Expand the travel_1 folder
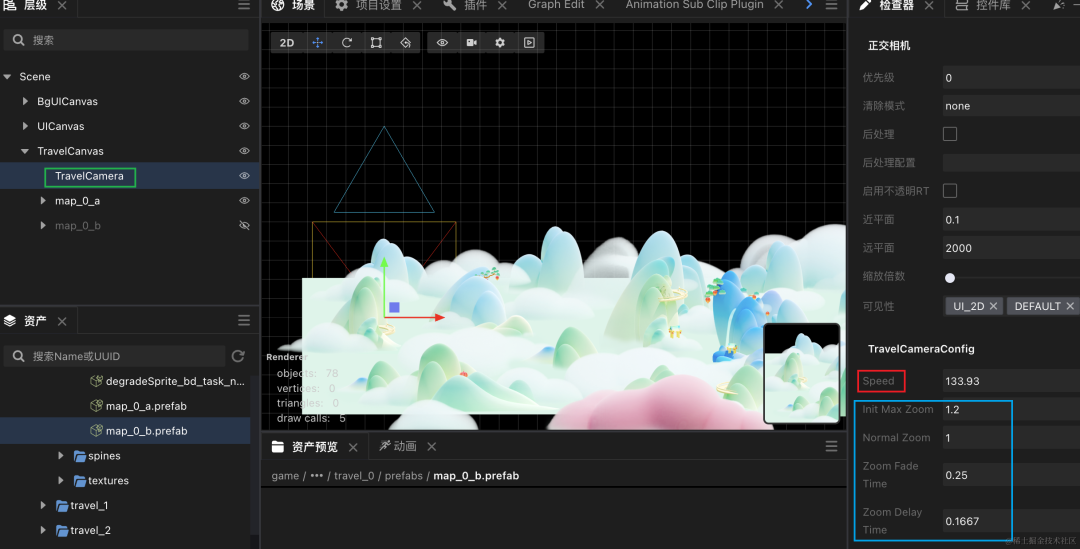 tap(43, 506)
